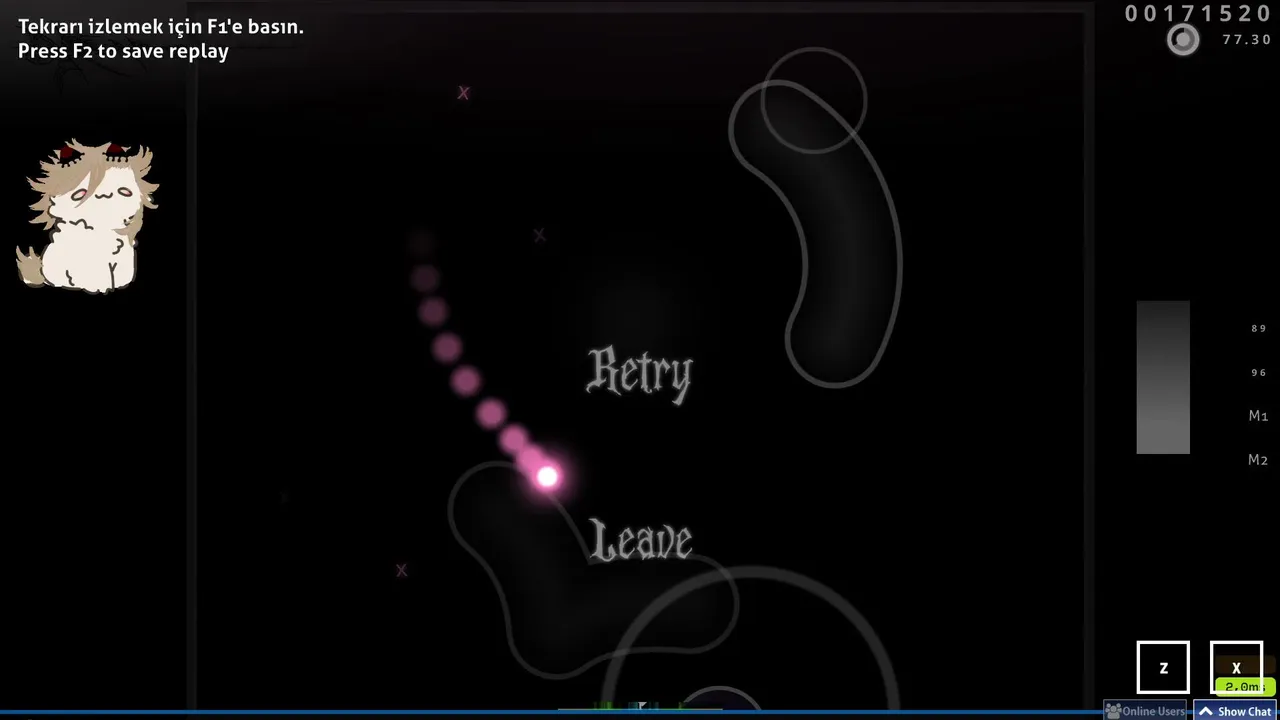Click the "Tekrarı izlemek için F1'e basın." message
Viewport: 1280px width, 720px height.
pos(161,27)
